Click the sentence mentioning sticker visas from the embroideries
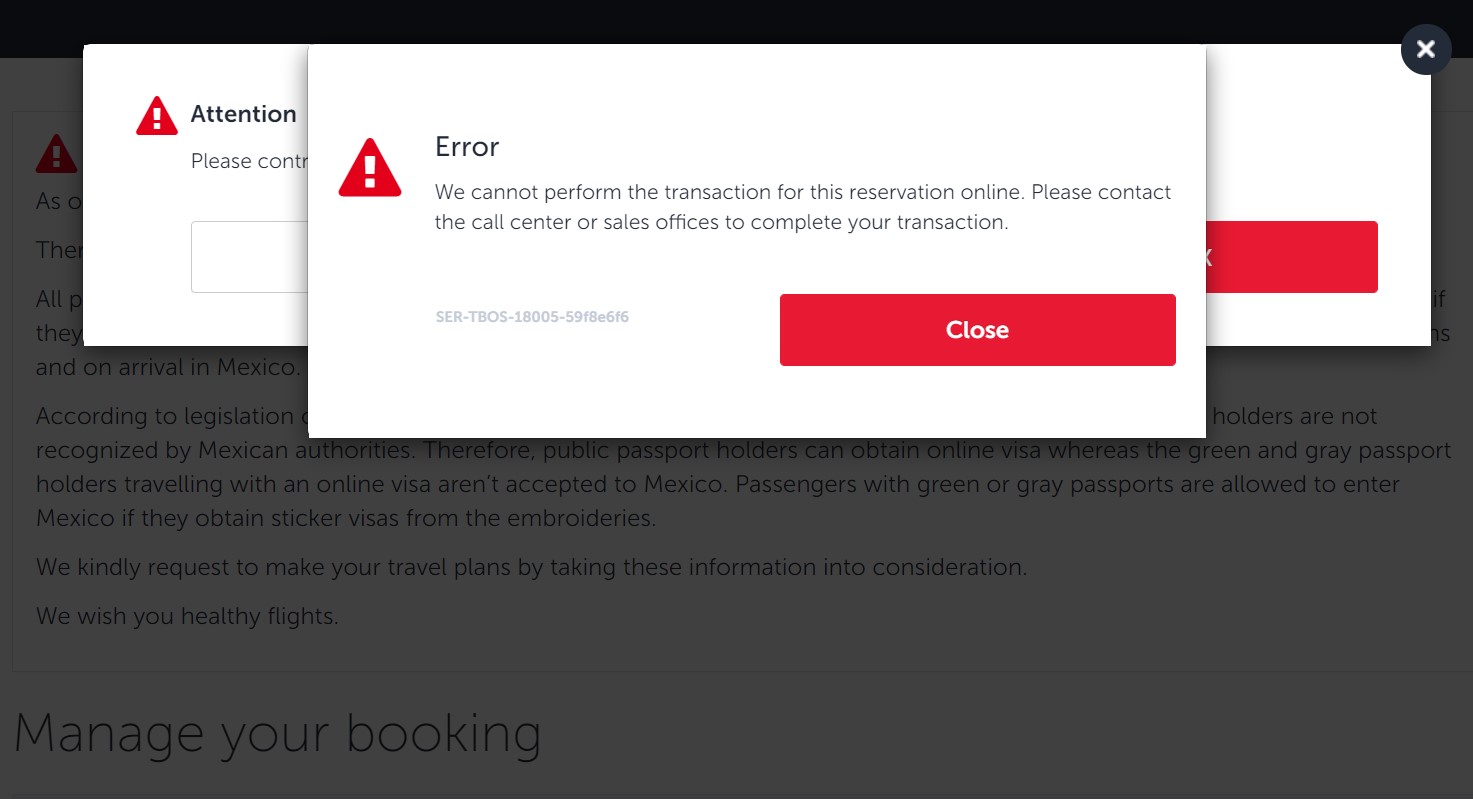This screenshot has height=799, width=1473. coord(346,519)
